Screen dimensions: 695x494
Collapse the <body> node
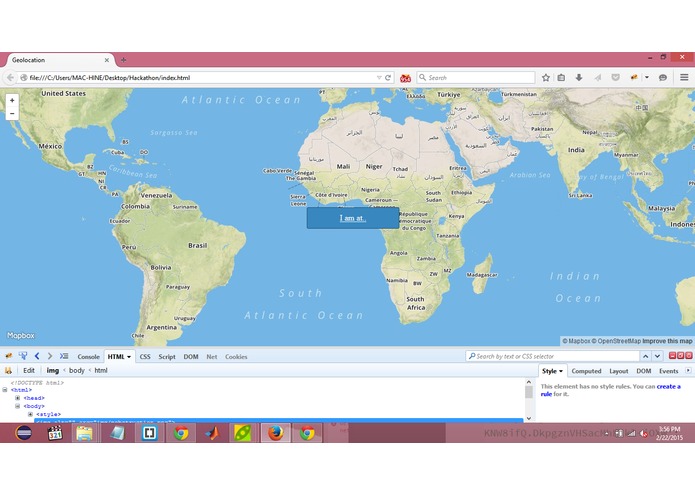pos(18,406)
